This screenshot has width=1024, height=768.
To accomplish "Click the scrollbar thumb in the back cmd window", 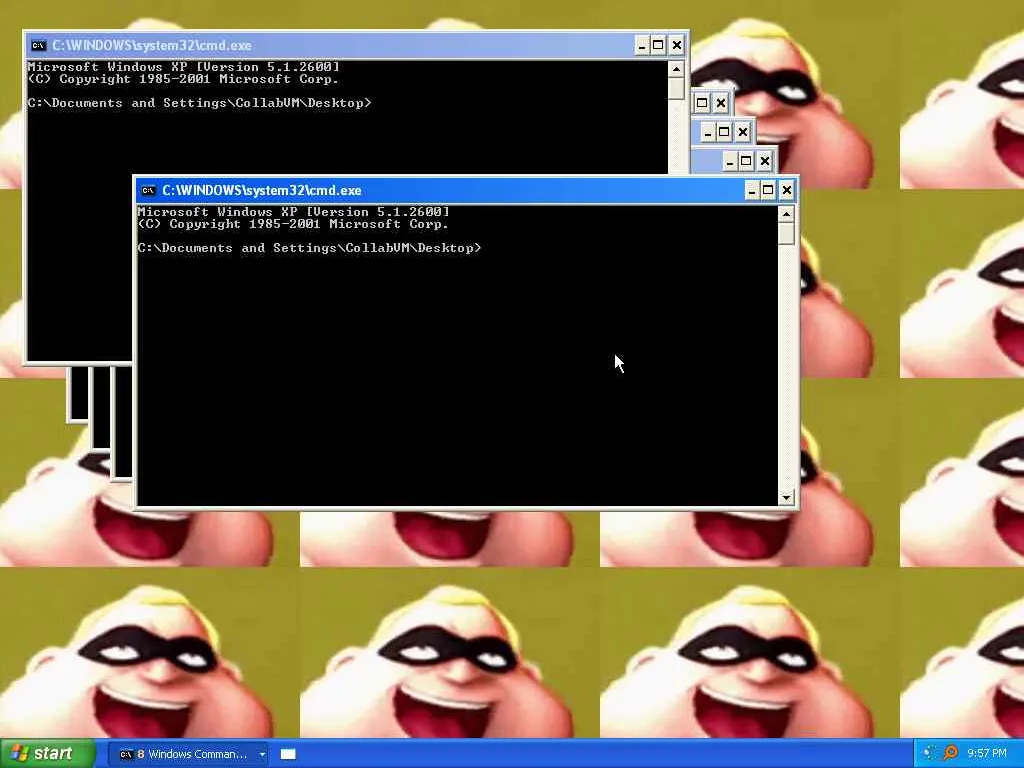I will [x=677, y=89].
